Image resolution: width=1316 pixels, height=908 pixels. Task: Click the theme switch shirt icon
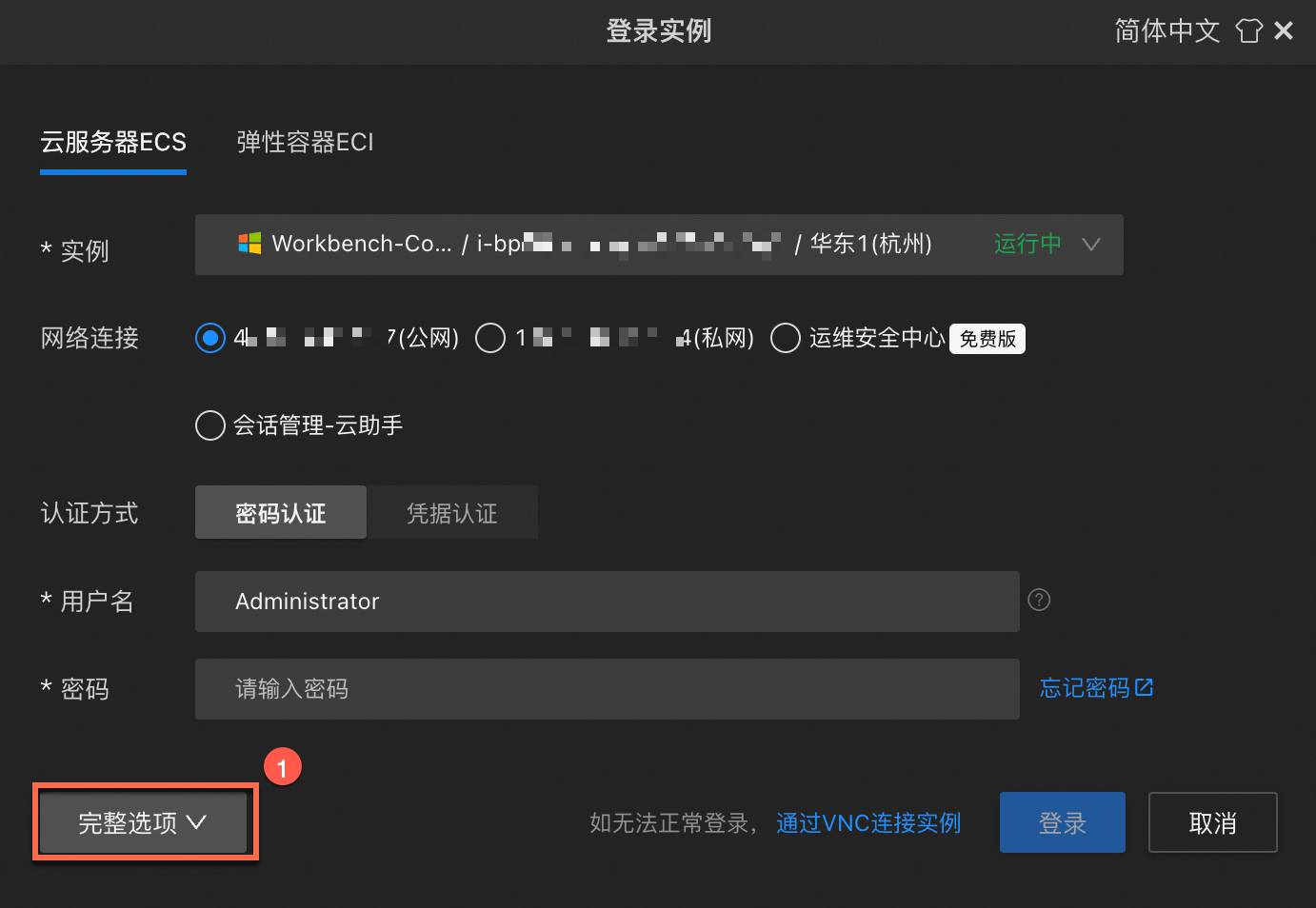tap(1248, 31)
